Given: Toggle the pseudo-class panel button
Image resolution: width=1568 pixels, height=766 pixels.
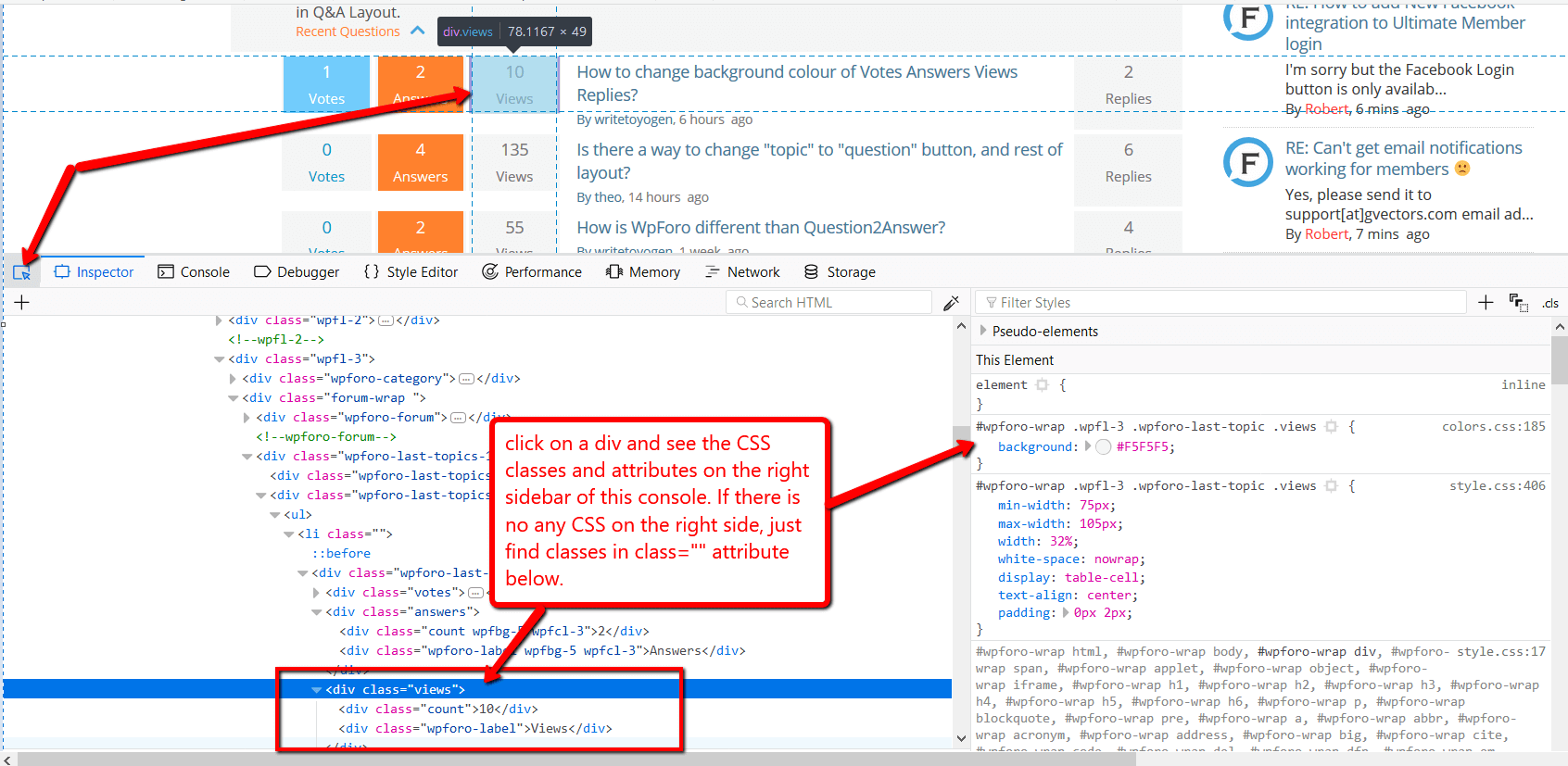Looking at the screenshot, I should (x=1518, y=303).
